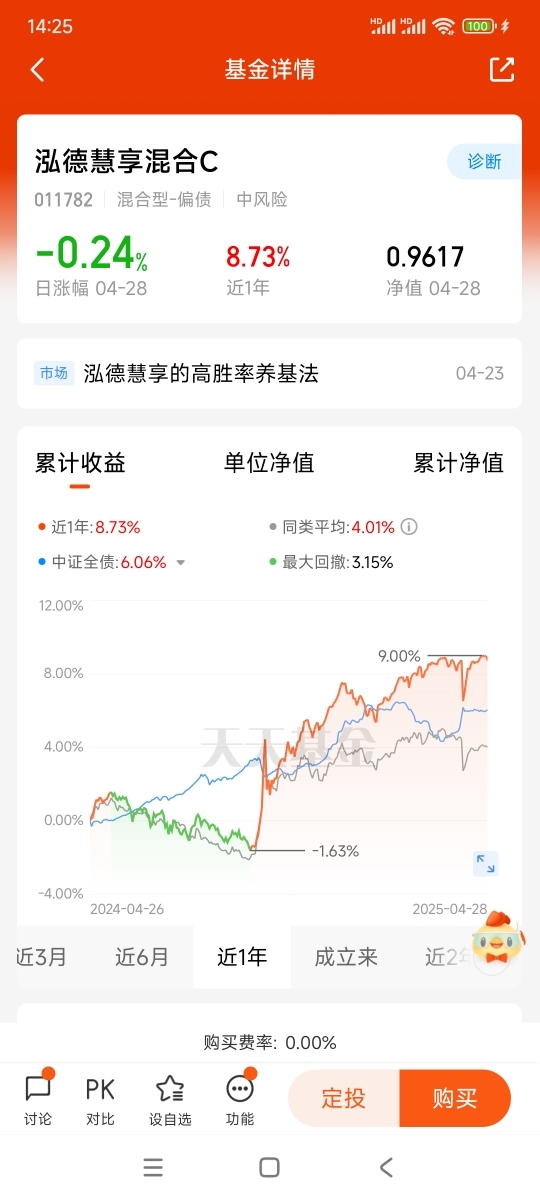Open the 功能 more functions icon
Viewport: 540px width, 1200px height.
click(x=240, y=1099)
